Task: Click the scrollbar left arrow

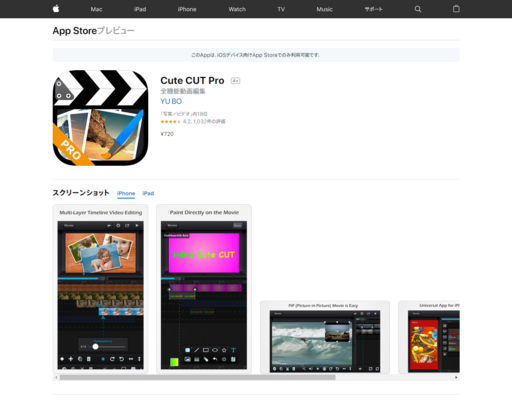Action: [56, 377]
